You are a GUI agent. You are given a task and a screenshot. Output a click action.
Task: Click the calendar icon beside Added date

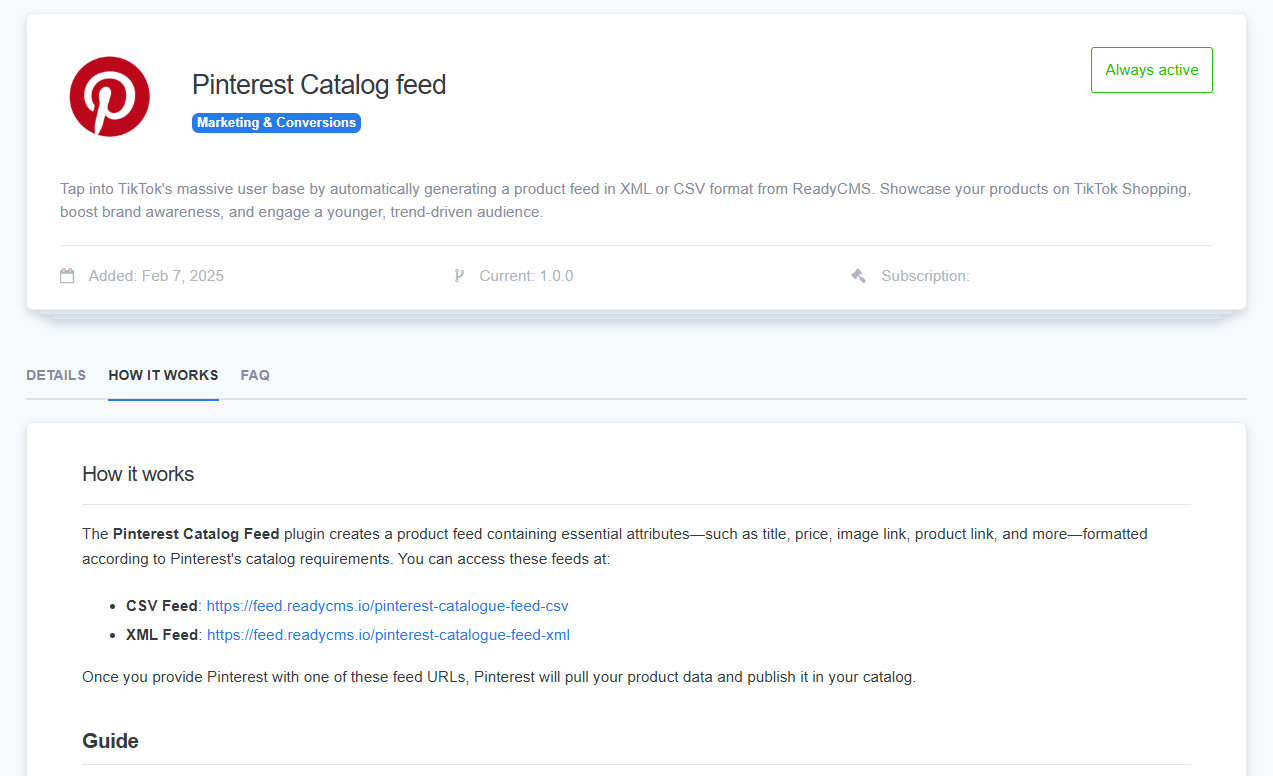coord(67,276)
